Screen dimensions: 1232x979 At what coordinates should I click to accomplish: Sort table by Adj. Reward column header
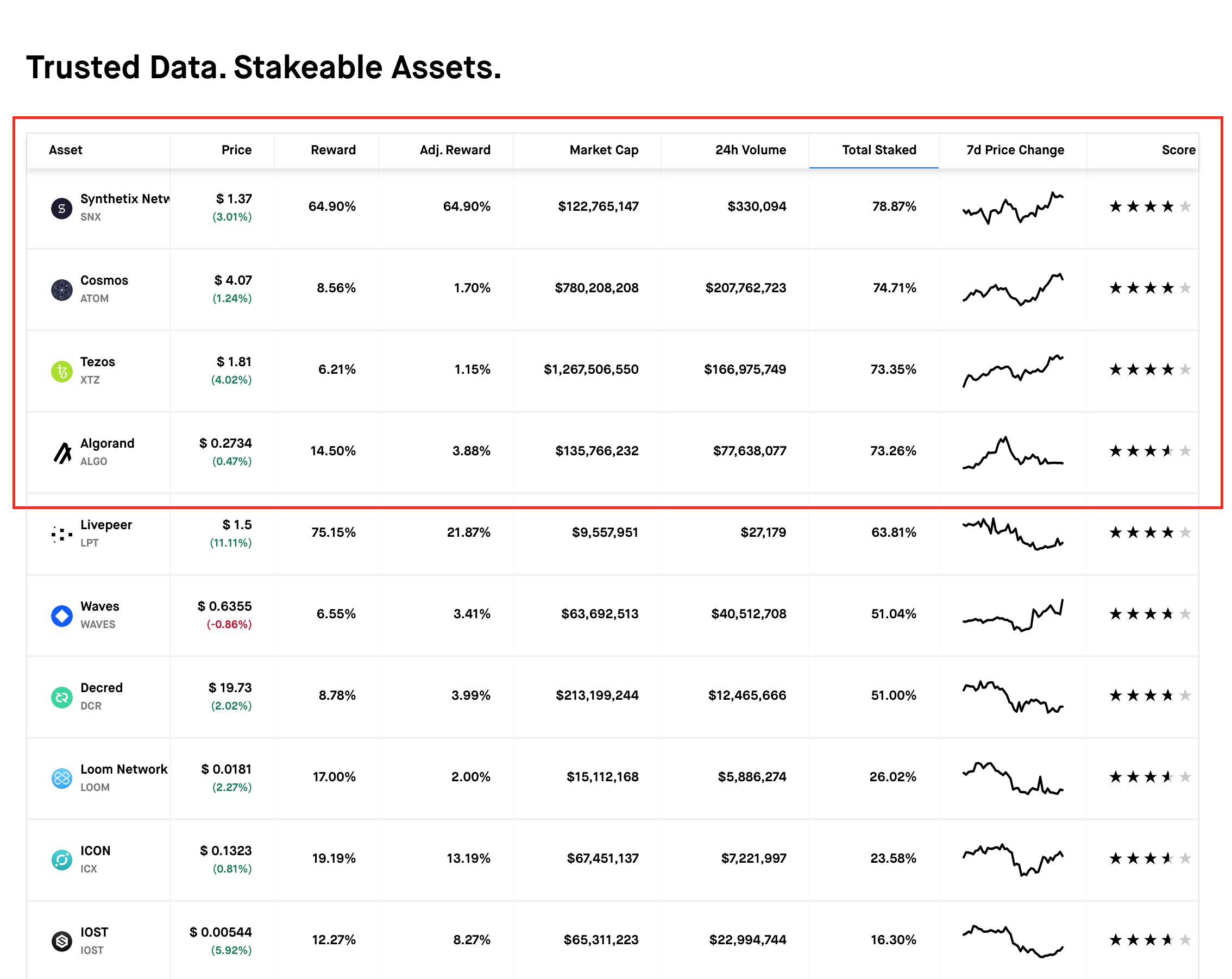pos(455,150)
